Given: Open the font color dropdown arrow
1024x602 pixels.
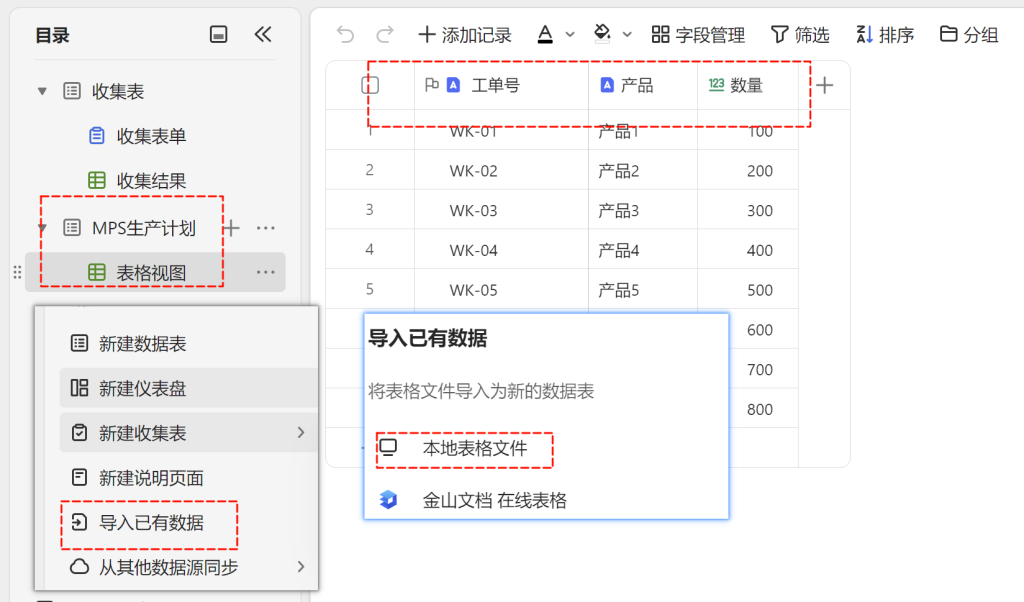Looking at the screenshot, I should pyautogui.click(x=569, y=35).
